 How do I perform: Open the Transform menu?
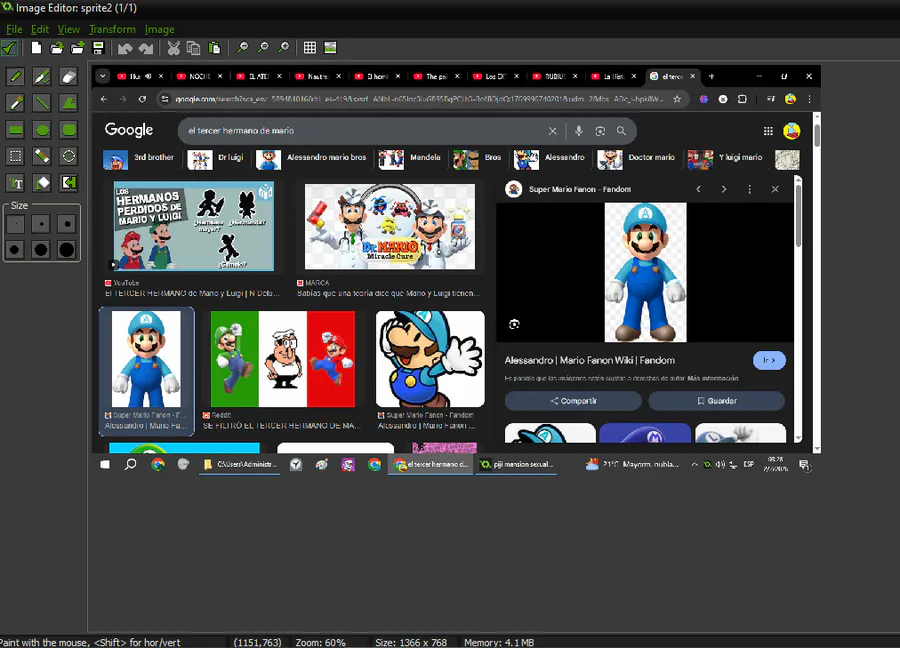[x=112, y=29]
